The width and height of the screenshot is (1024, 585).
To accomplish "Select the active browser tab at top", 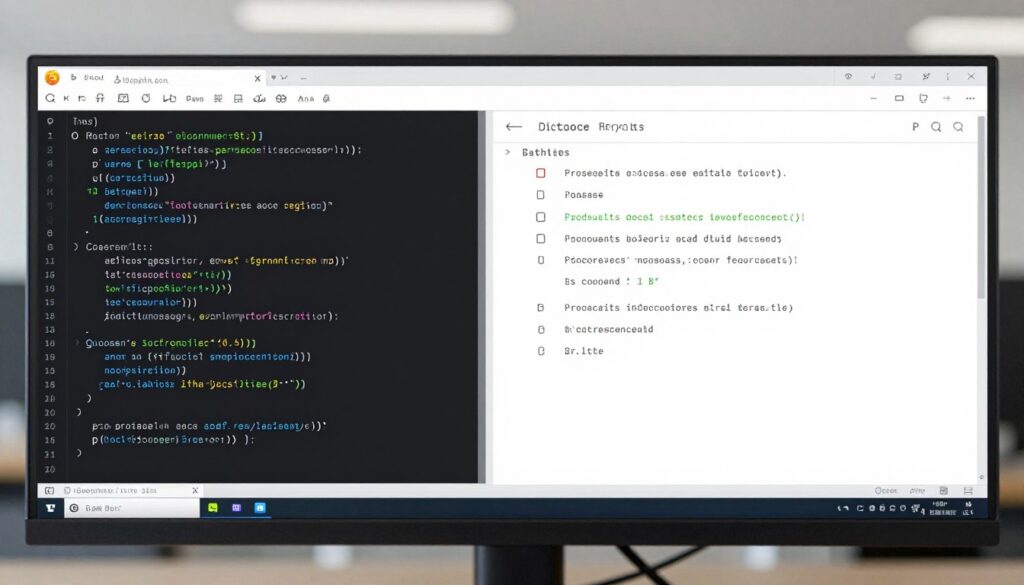I will coord(150,78).
